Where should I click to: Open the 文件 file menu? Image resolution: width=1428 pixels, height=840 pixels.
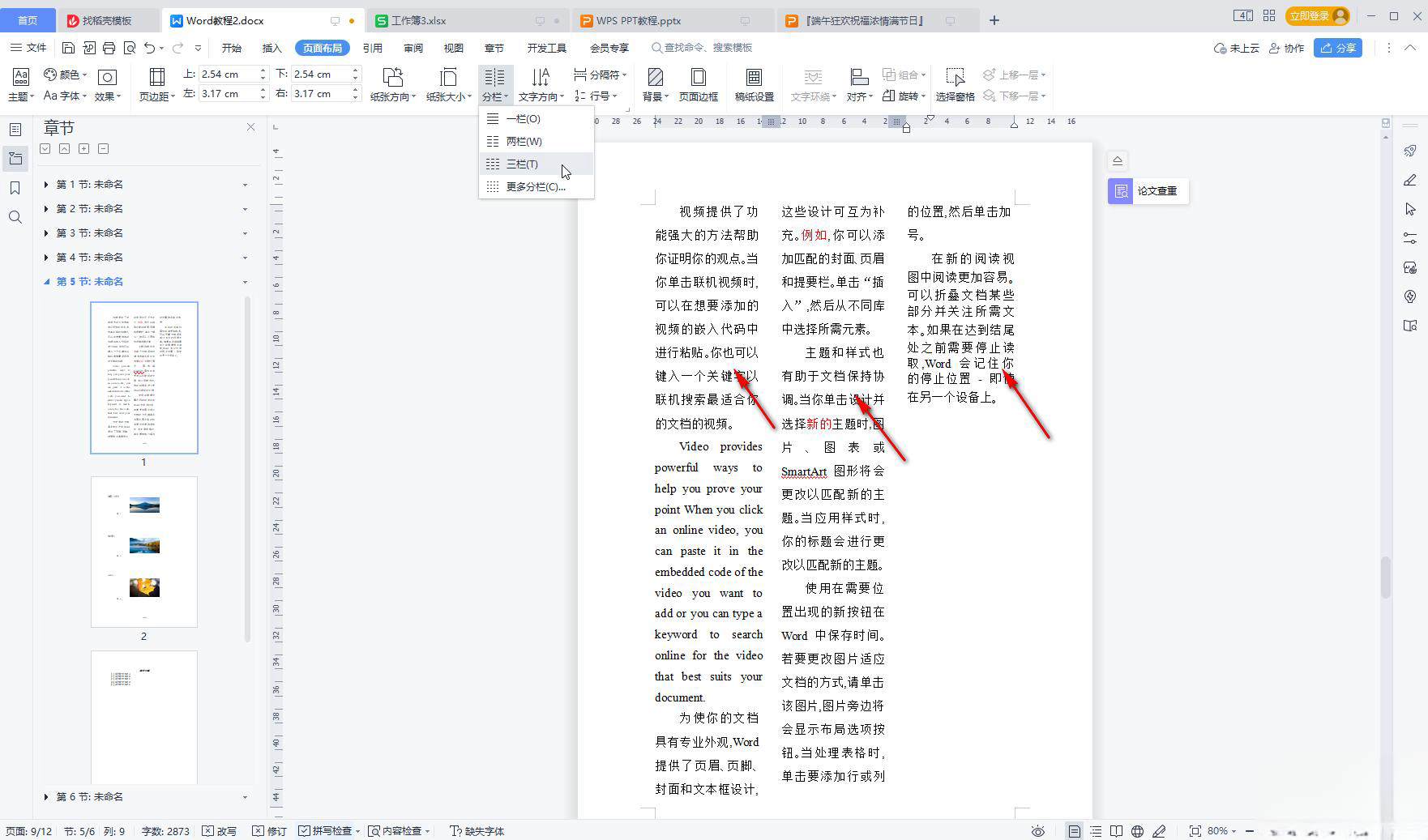click(28, 48)
